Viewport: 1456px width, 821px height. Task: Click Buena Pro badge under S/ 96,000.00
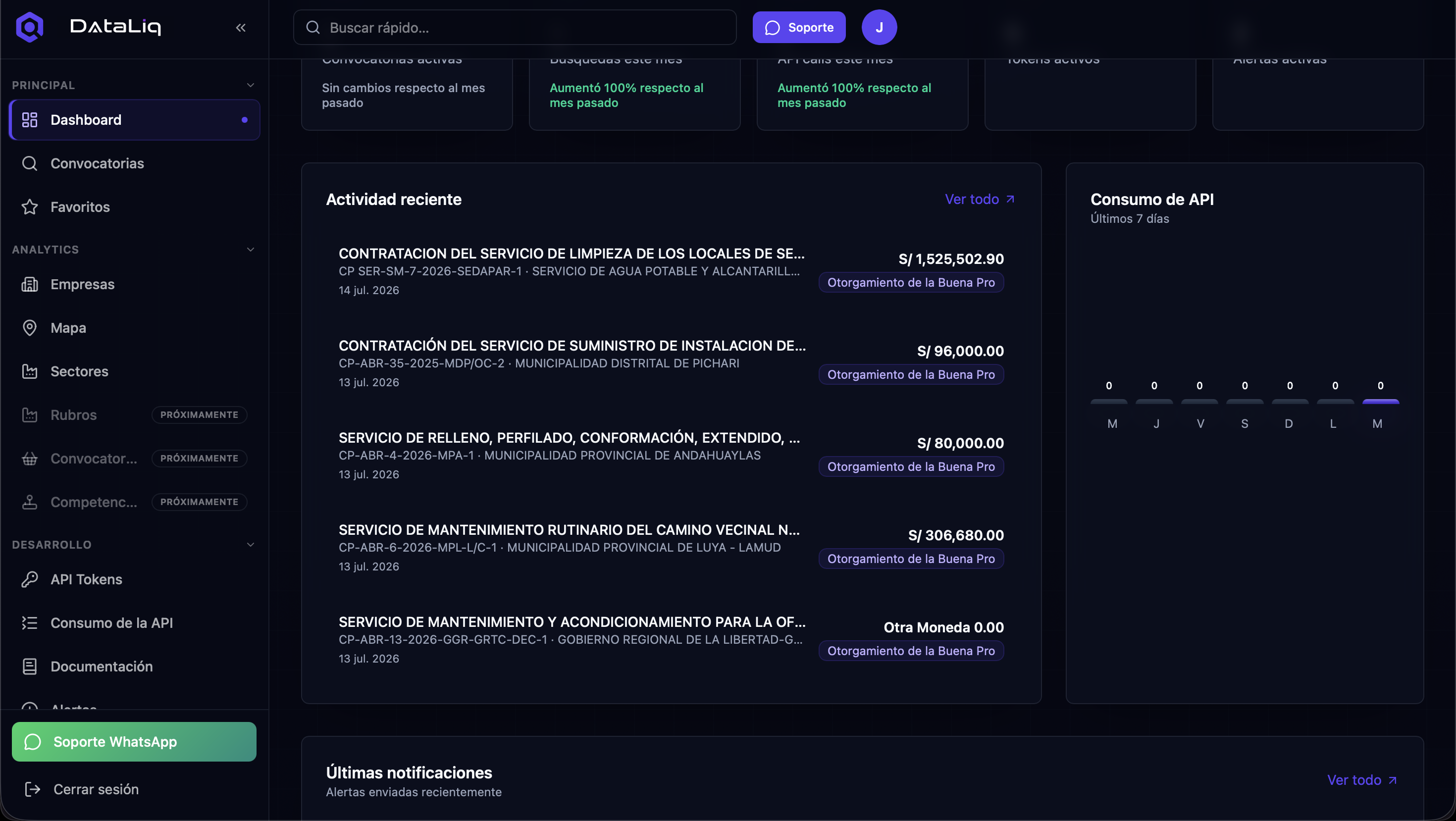click(x=911, y=375)
